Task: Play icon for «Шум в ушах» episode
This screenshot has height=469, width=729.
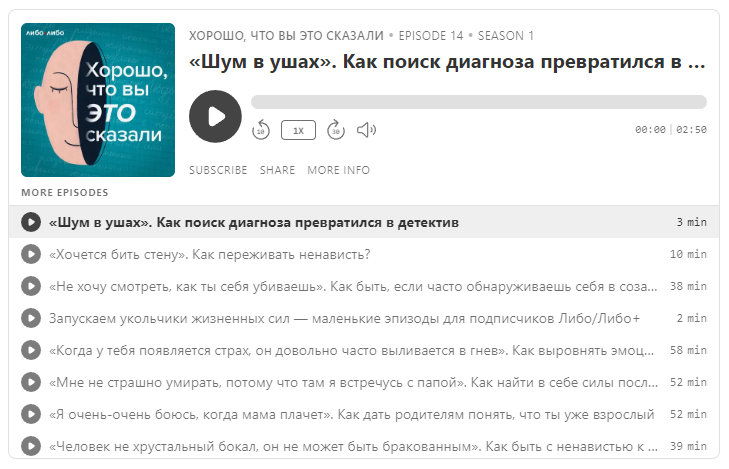Action: 31,222
